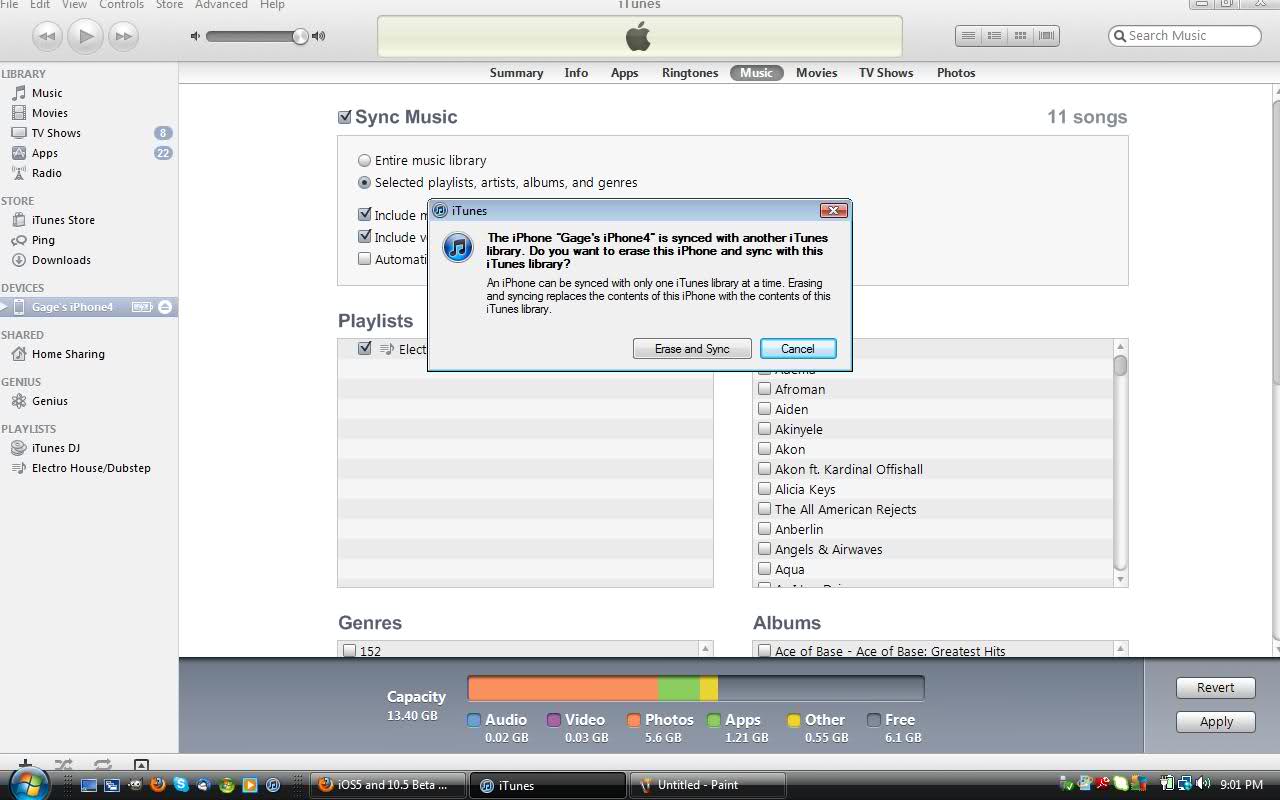This screenshot has height=800, width=1280.
Task: Skip to previous track
Action: tap(48, 36)
